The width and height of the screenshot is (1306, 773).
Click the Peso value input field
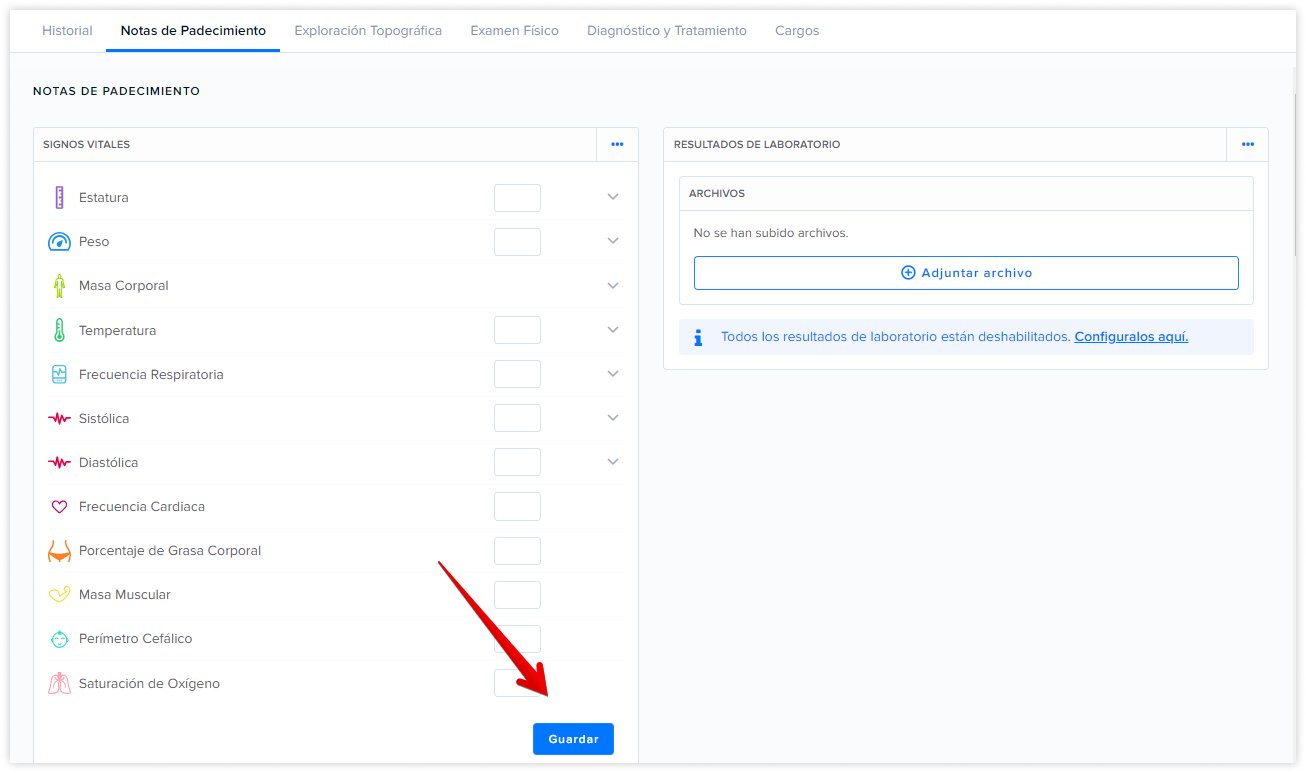517,242
